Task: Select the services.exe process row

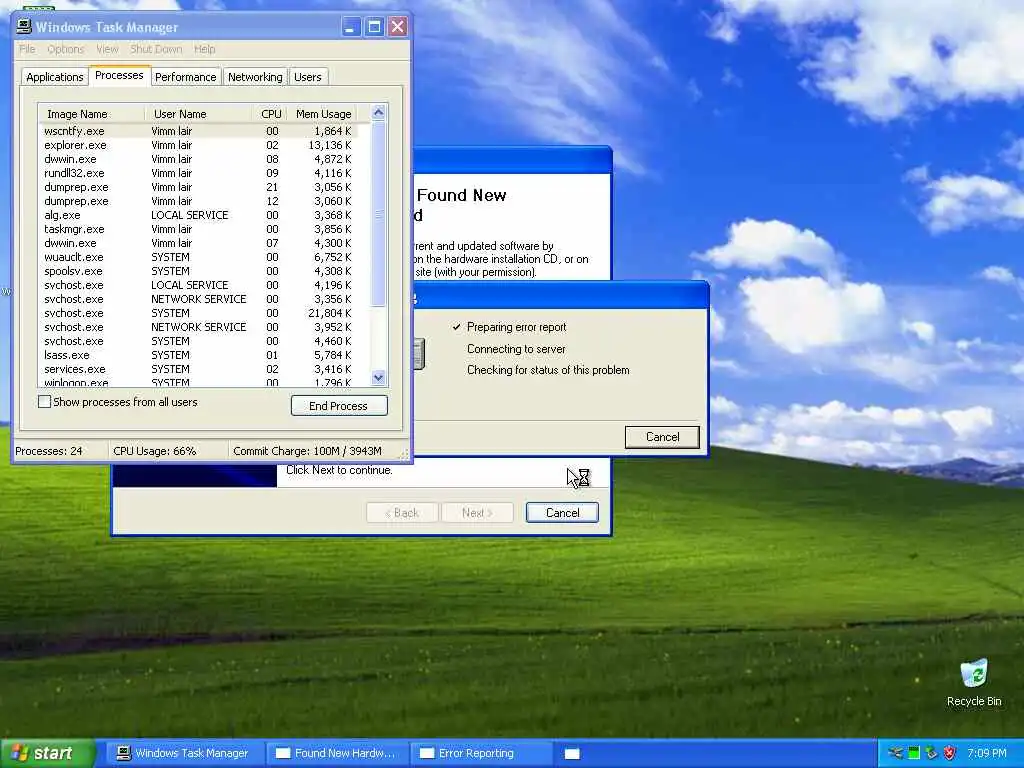Action: tap(198, 369)
